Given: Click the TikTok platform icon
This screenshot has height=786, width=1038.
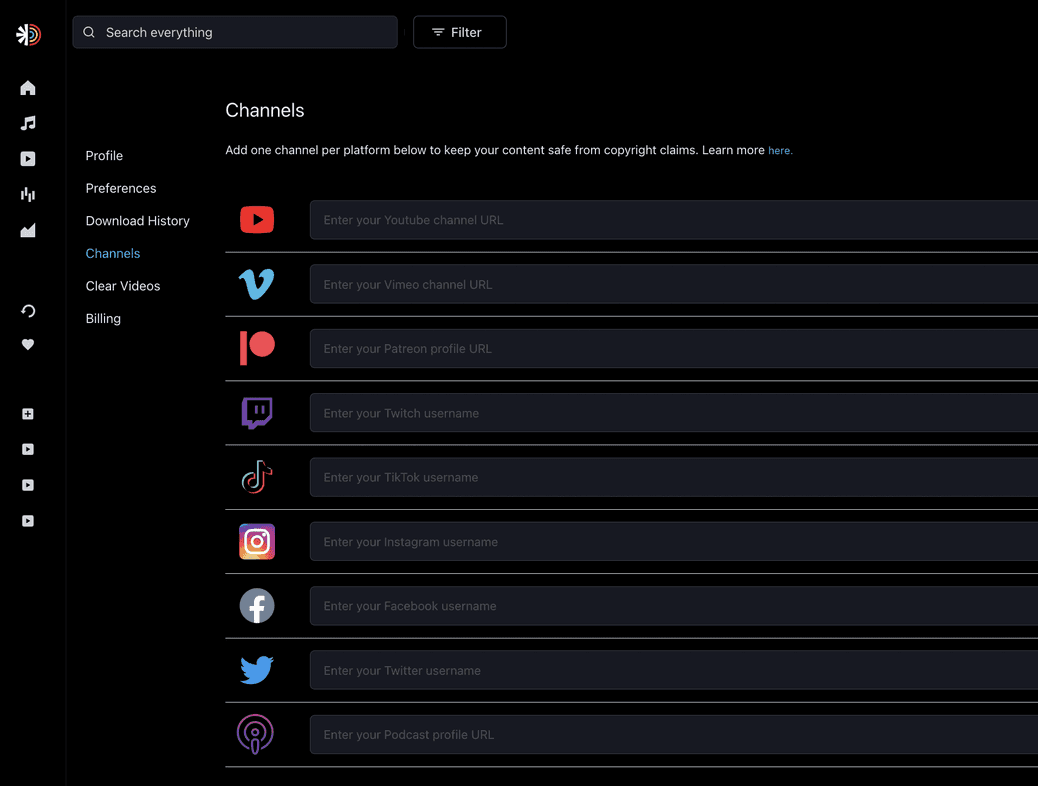Looking at the screenshot, I should tap(257, 477).
